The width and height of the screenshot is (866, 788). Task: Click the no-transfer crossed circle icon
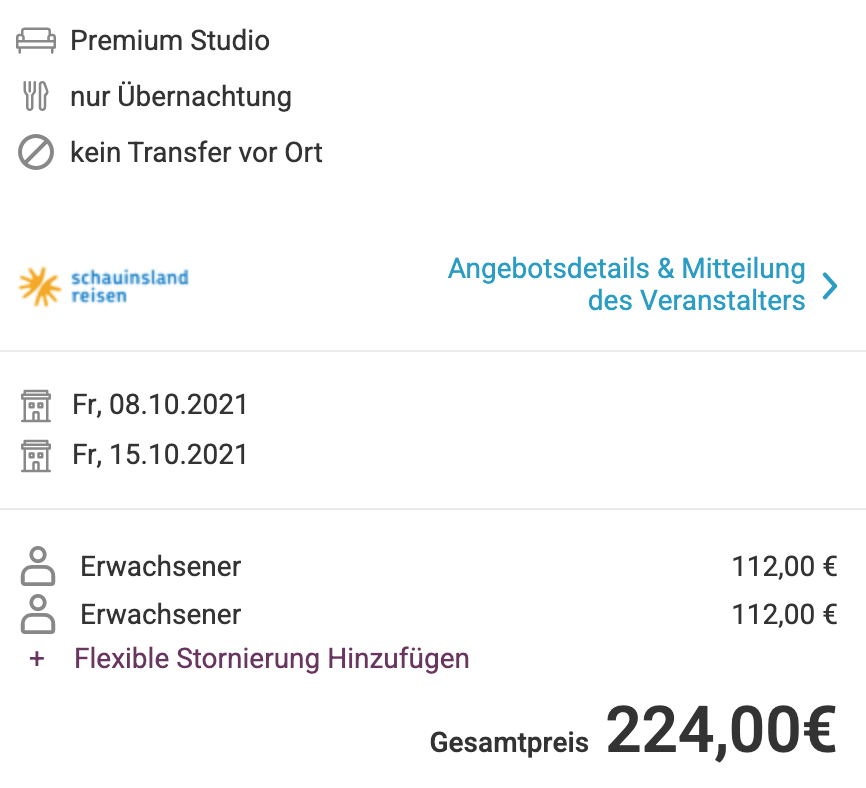[x=36, y=153]
